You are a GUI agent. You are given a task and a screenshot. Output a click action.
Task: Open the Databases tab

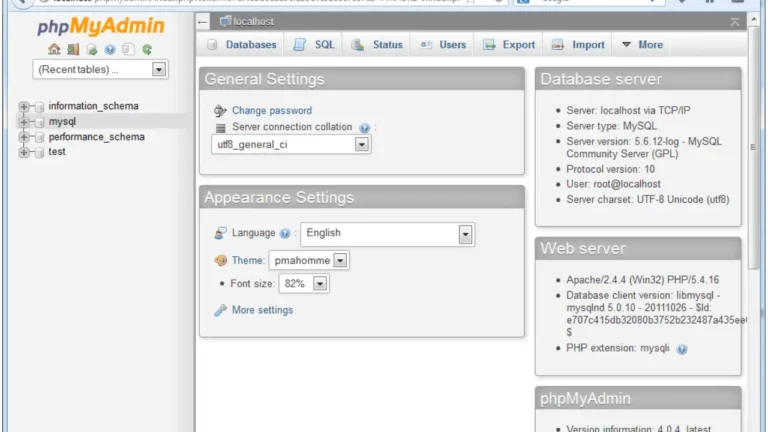point(241,45)
